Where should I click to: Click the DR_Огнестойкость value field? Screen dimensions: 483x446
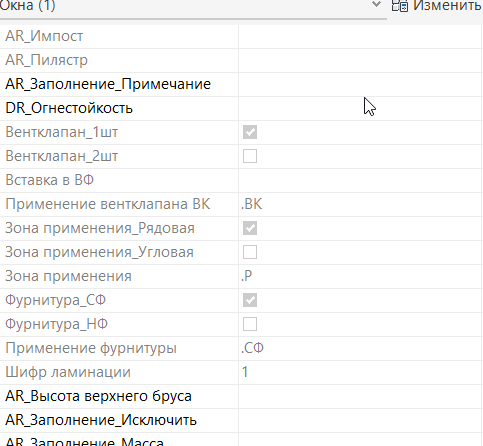point(361,108)
